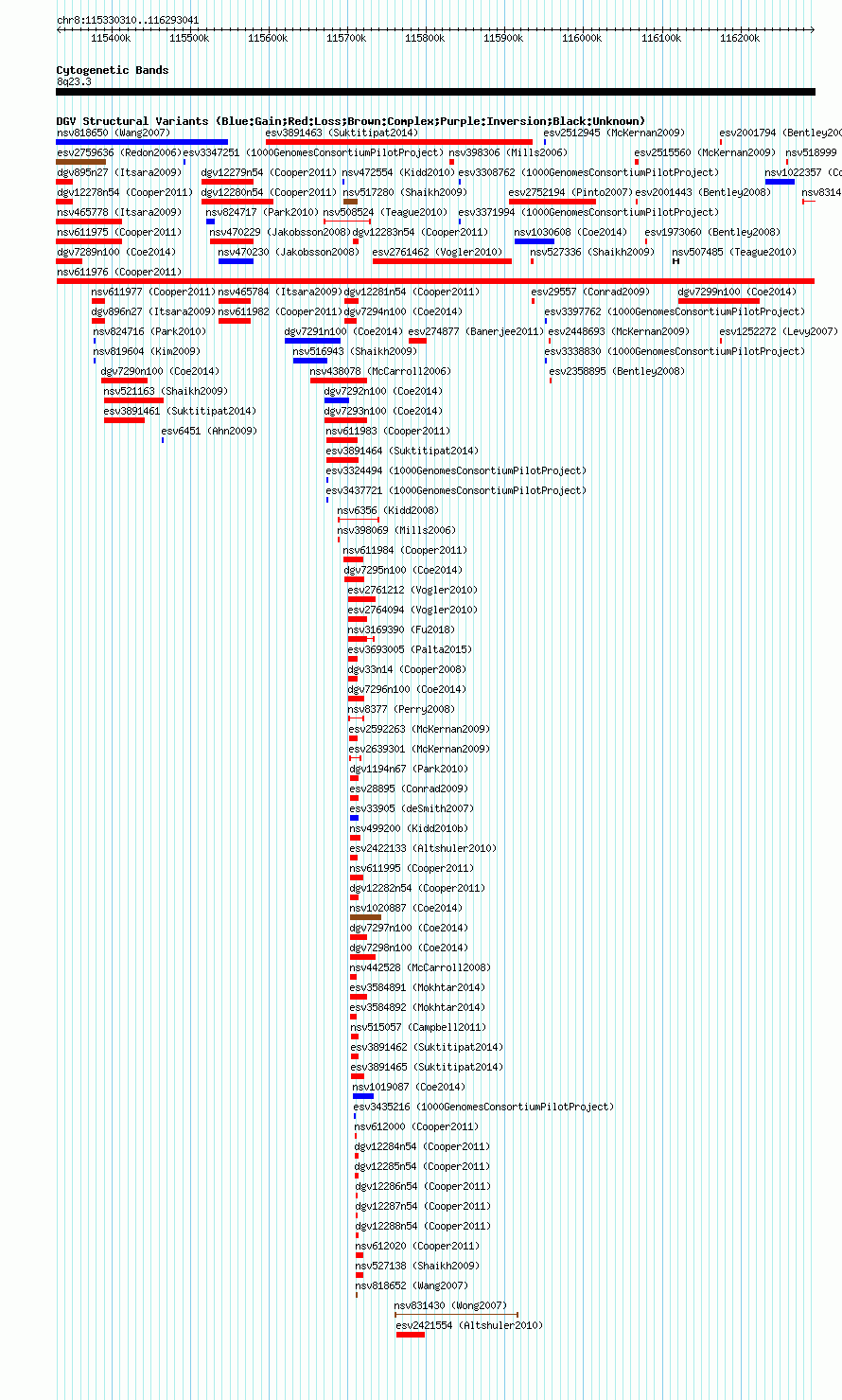This screenshot has width=842, height=1400.
Task: Click the Cytogenetic Bands track title
Action: point(113,70)
